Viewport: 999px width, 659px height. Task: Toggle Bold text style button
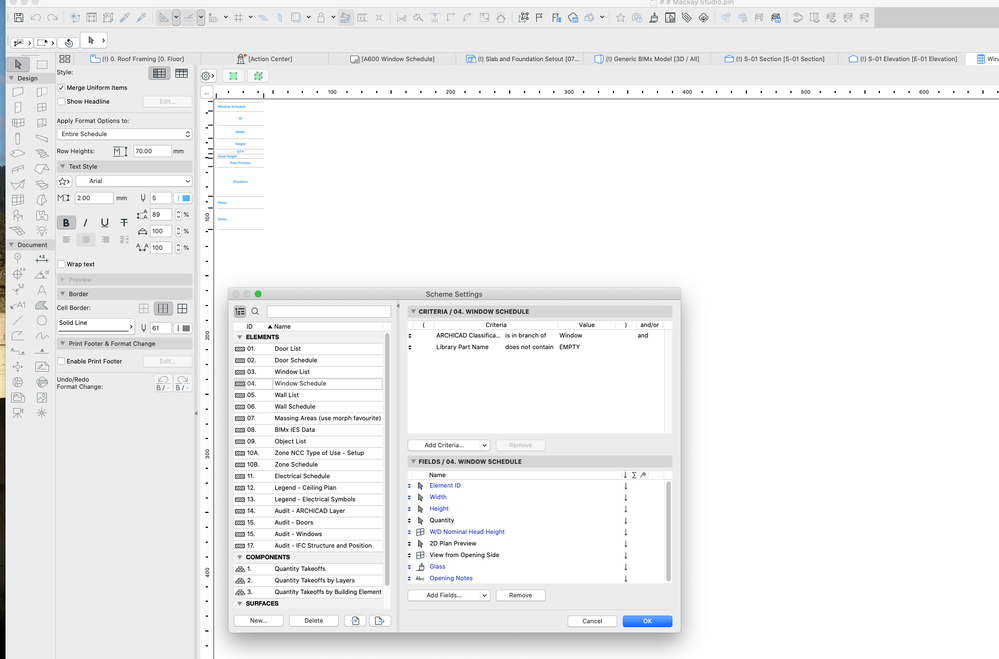coord(67,223)
